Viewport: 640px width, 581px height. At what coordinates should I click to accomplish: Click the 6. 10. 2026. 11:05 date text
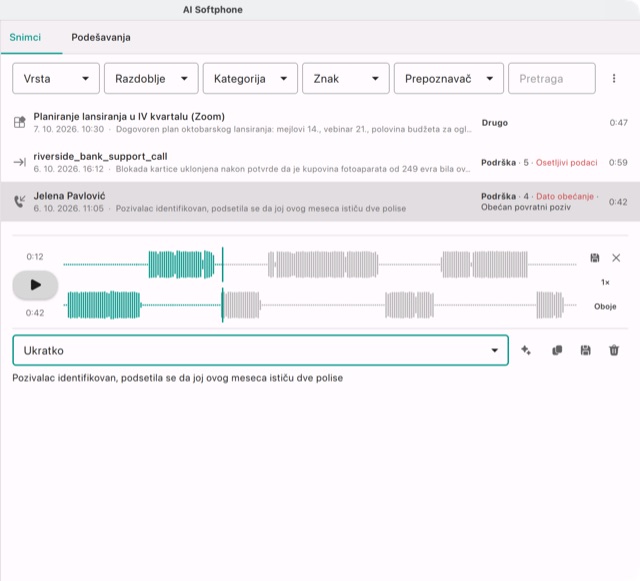[x=69, y=209]
